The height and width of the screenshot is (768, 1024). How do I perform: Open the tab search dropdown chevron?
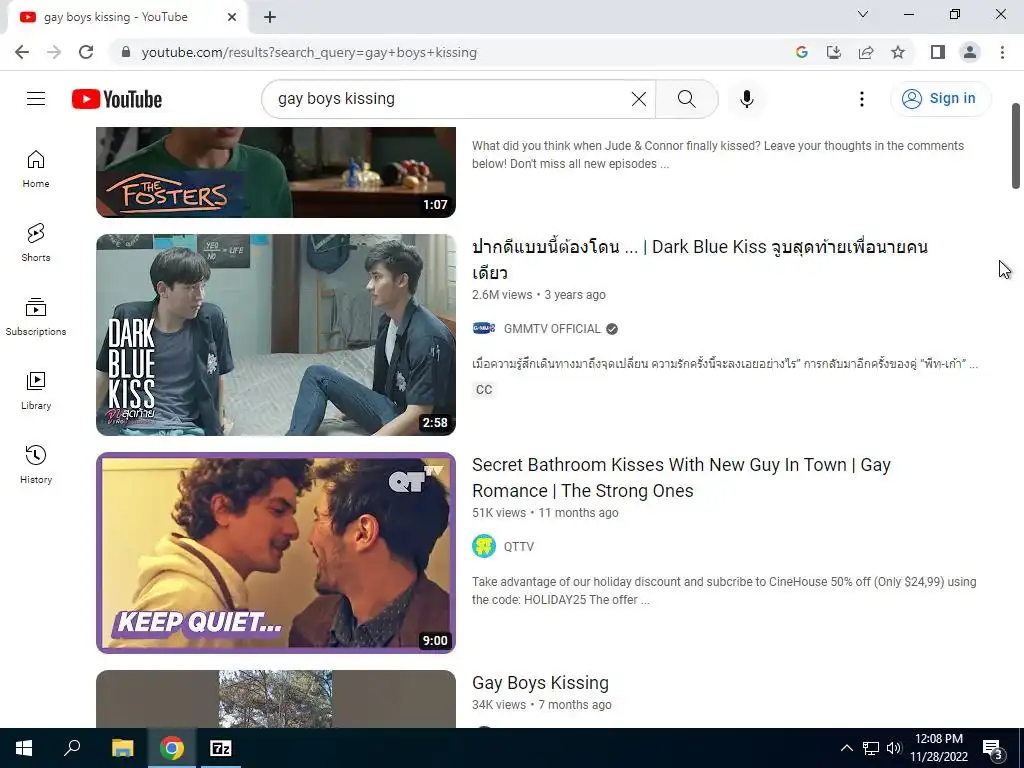862,14
